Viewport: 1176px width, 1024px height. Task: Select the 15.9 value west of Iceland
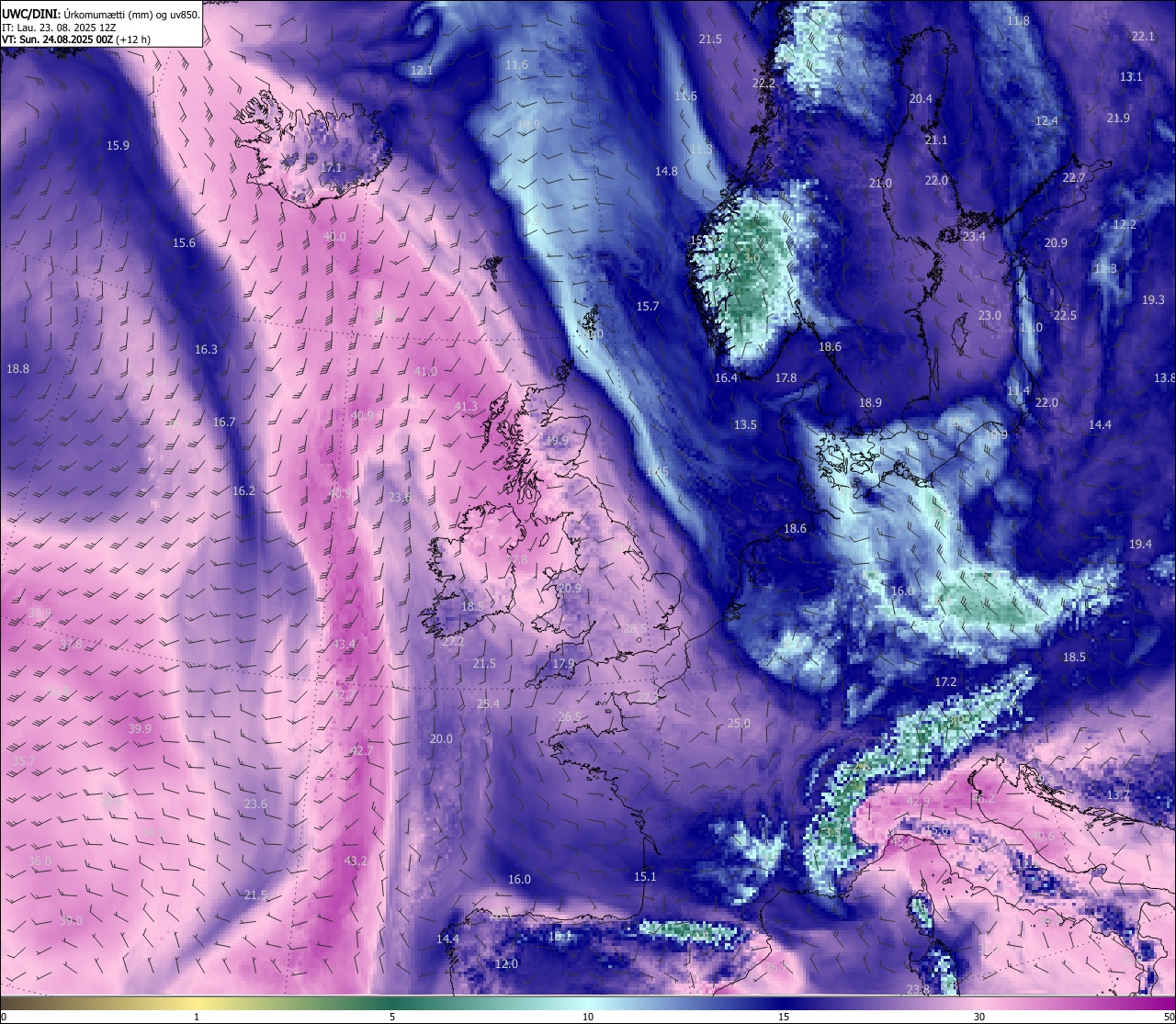pyautogui.click(x=118, y=145)
